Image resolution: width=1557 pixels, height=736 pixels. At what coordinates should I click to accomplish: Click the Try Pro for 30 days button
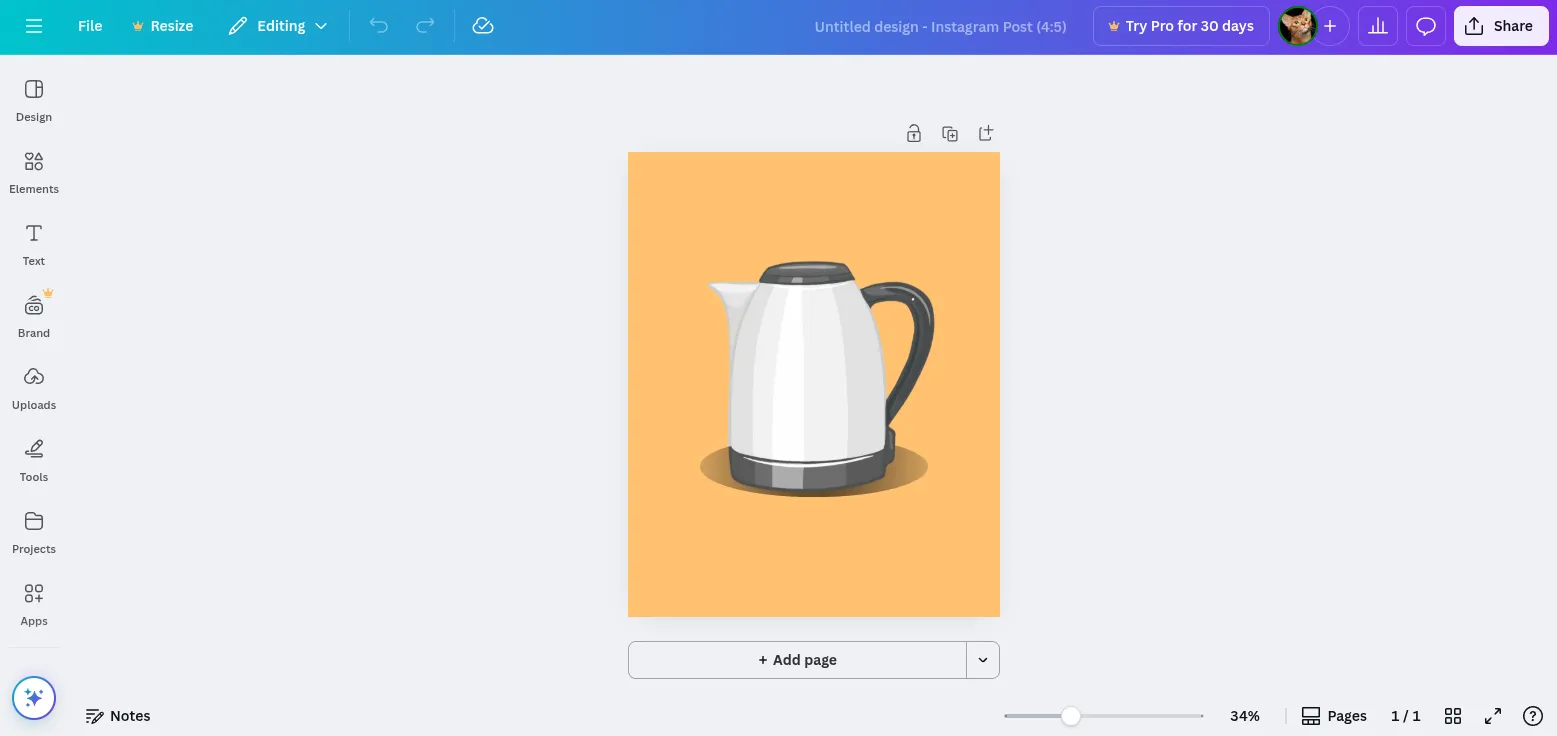pyautogui.click(x=1180, y=26)
